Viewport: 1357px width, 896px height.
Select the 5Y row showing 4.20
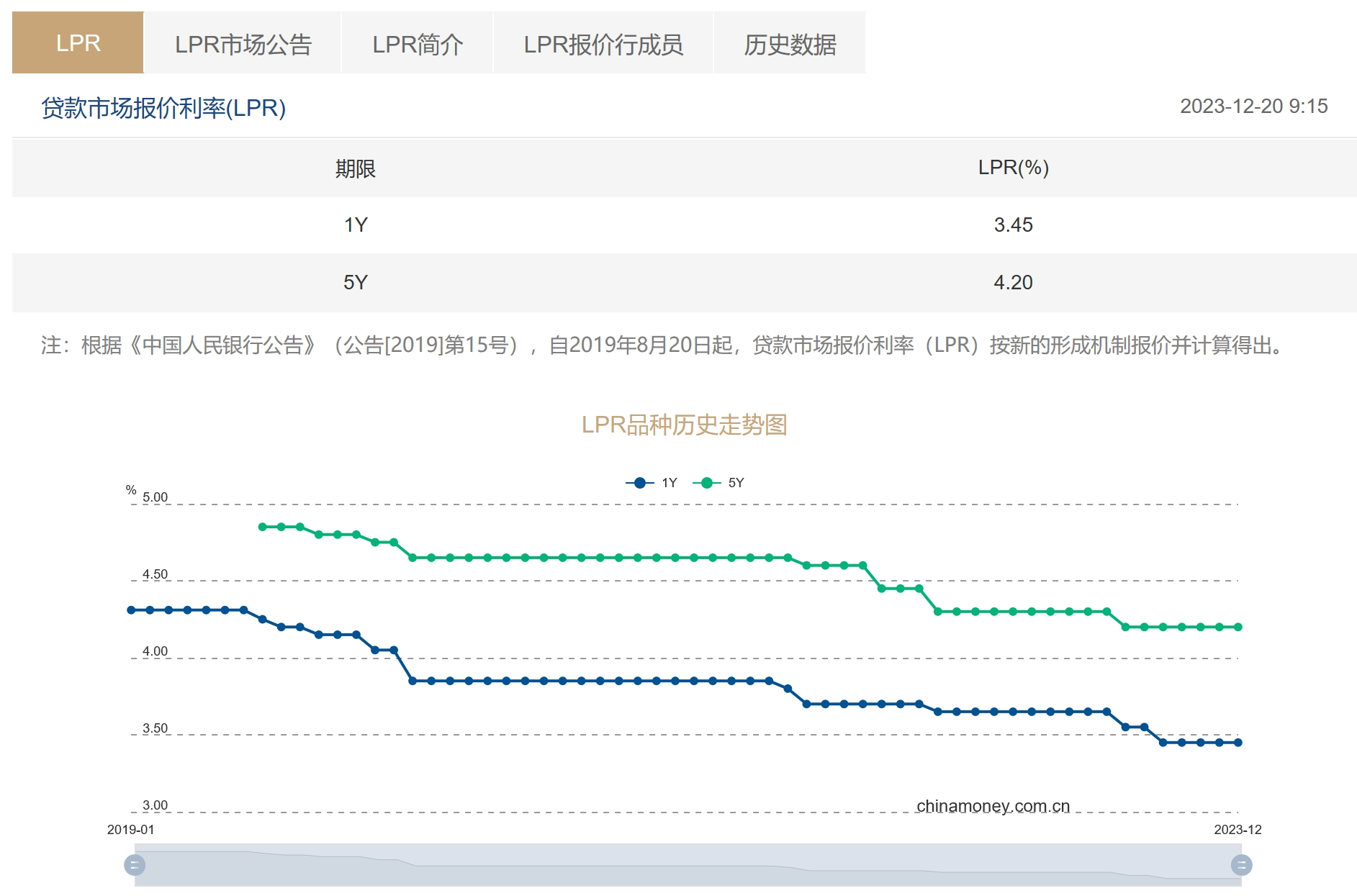pos(677,282)
